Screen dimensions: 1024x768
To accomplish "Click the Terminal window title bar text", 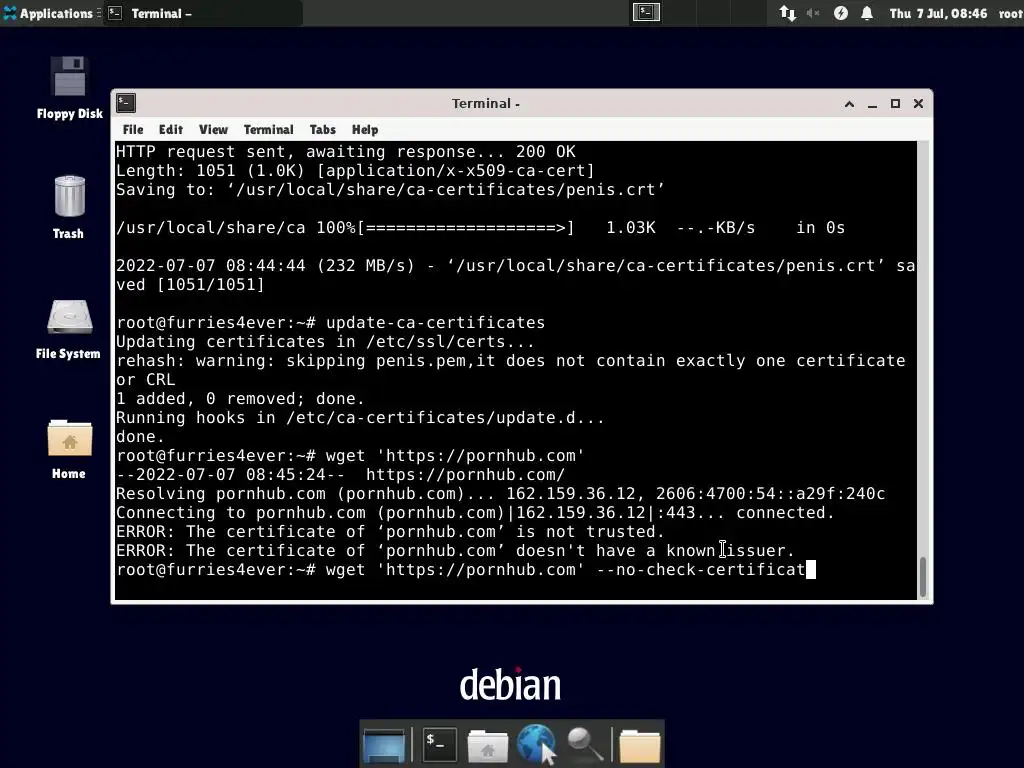I will (x=485, y=103).
